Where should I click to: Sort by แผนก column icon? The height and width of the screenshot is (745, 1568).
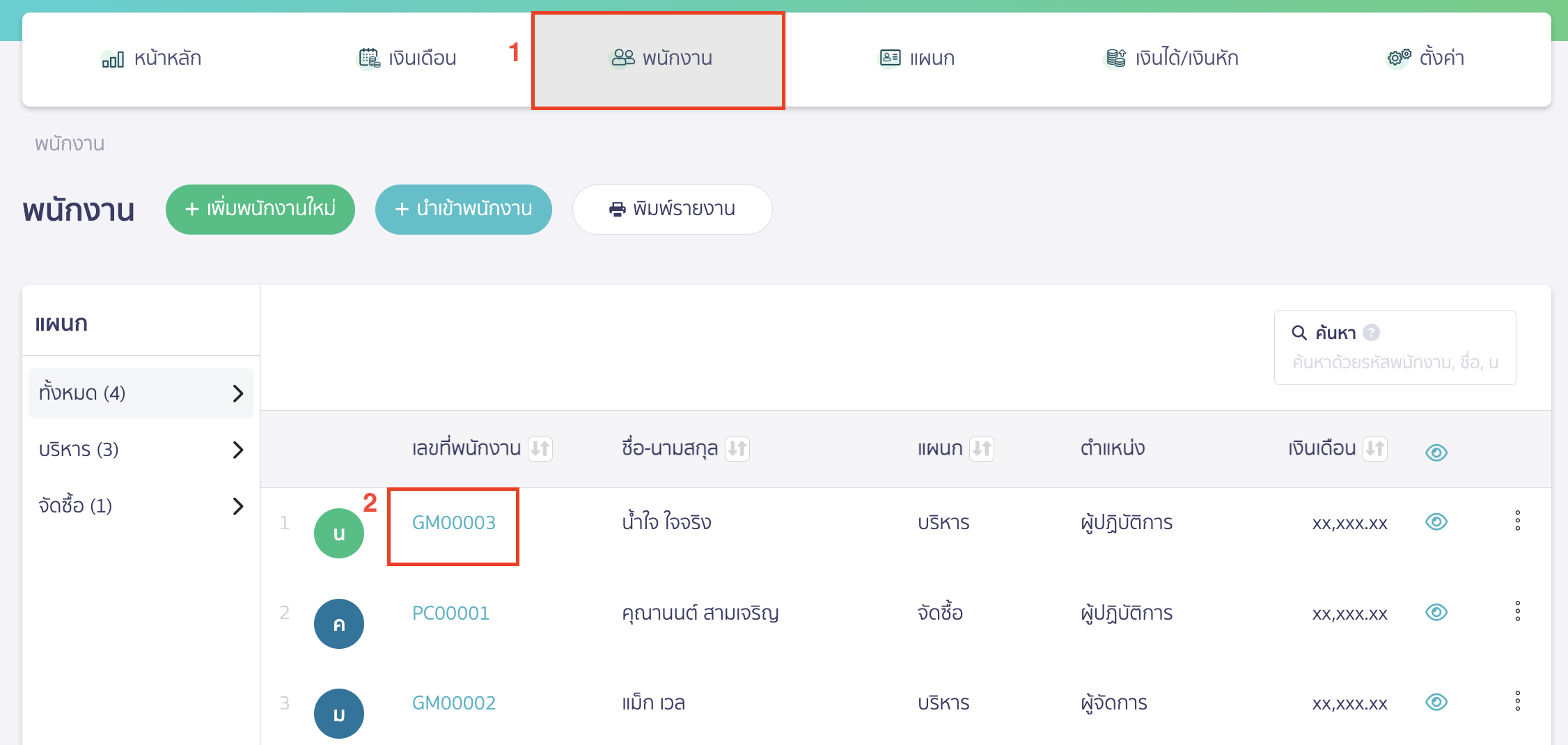pyautogui.click(x=982, y=448)
